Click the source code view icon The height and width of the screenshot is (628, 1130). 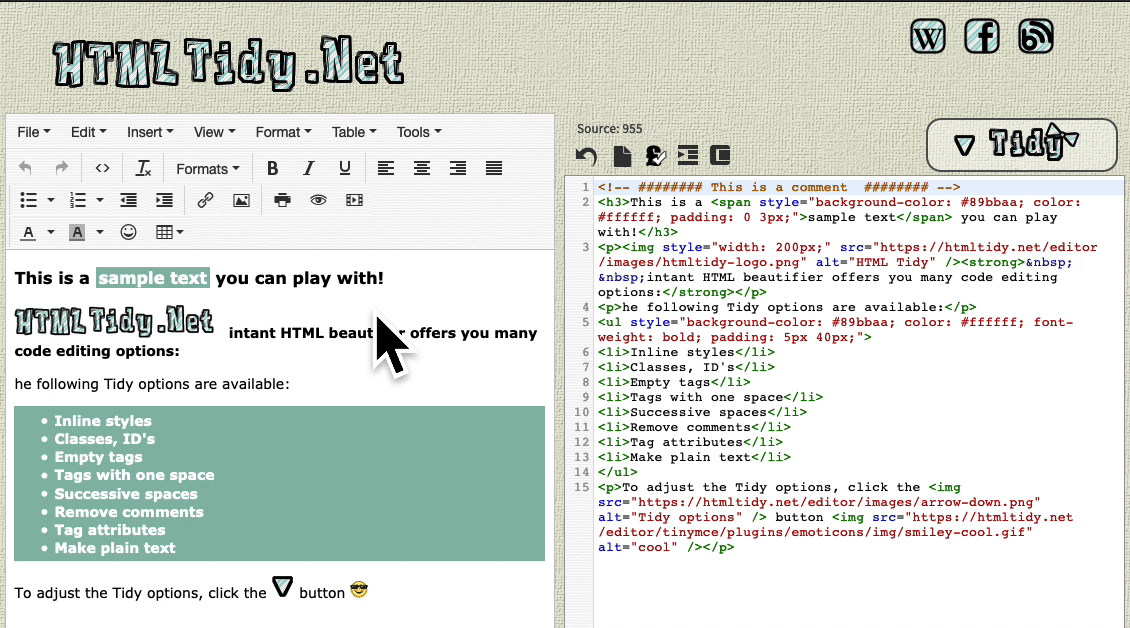[102, 169]
